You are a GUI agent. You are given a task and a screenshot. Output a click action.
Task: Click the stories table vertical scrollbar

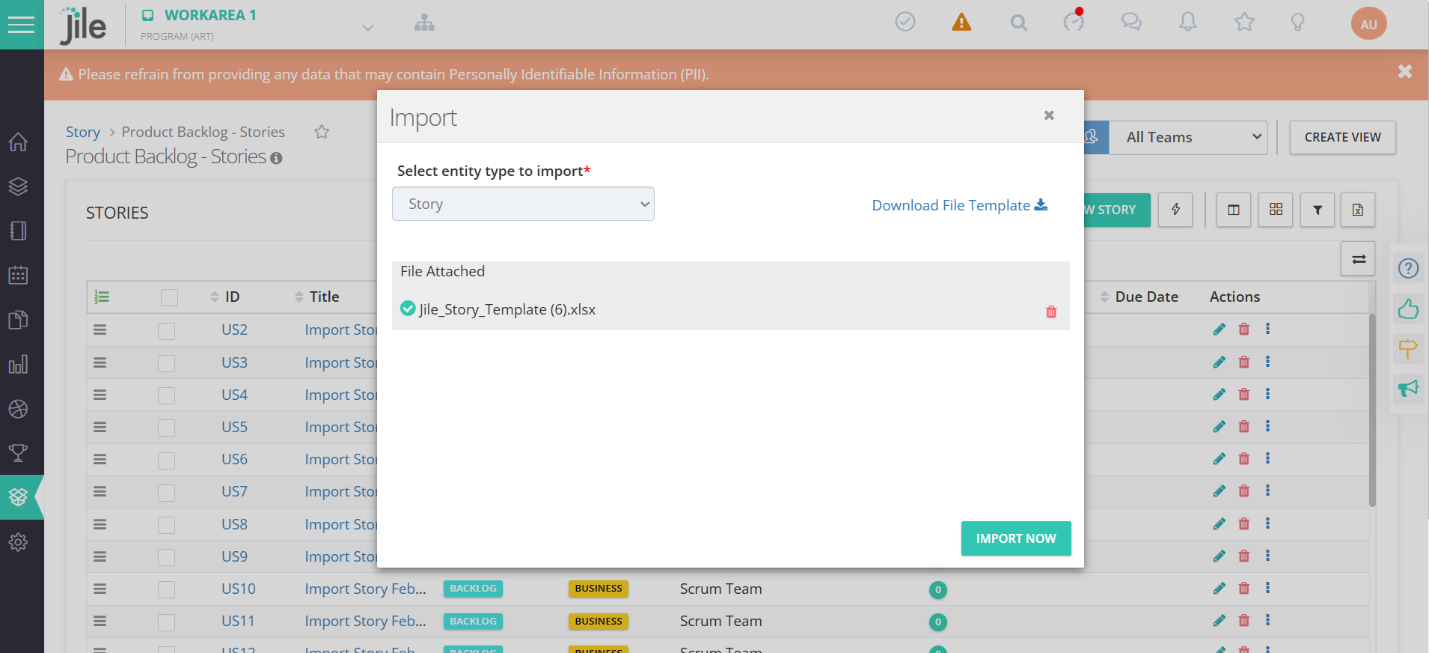coord(1372,410)
